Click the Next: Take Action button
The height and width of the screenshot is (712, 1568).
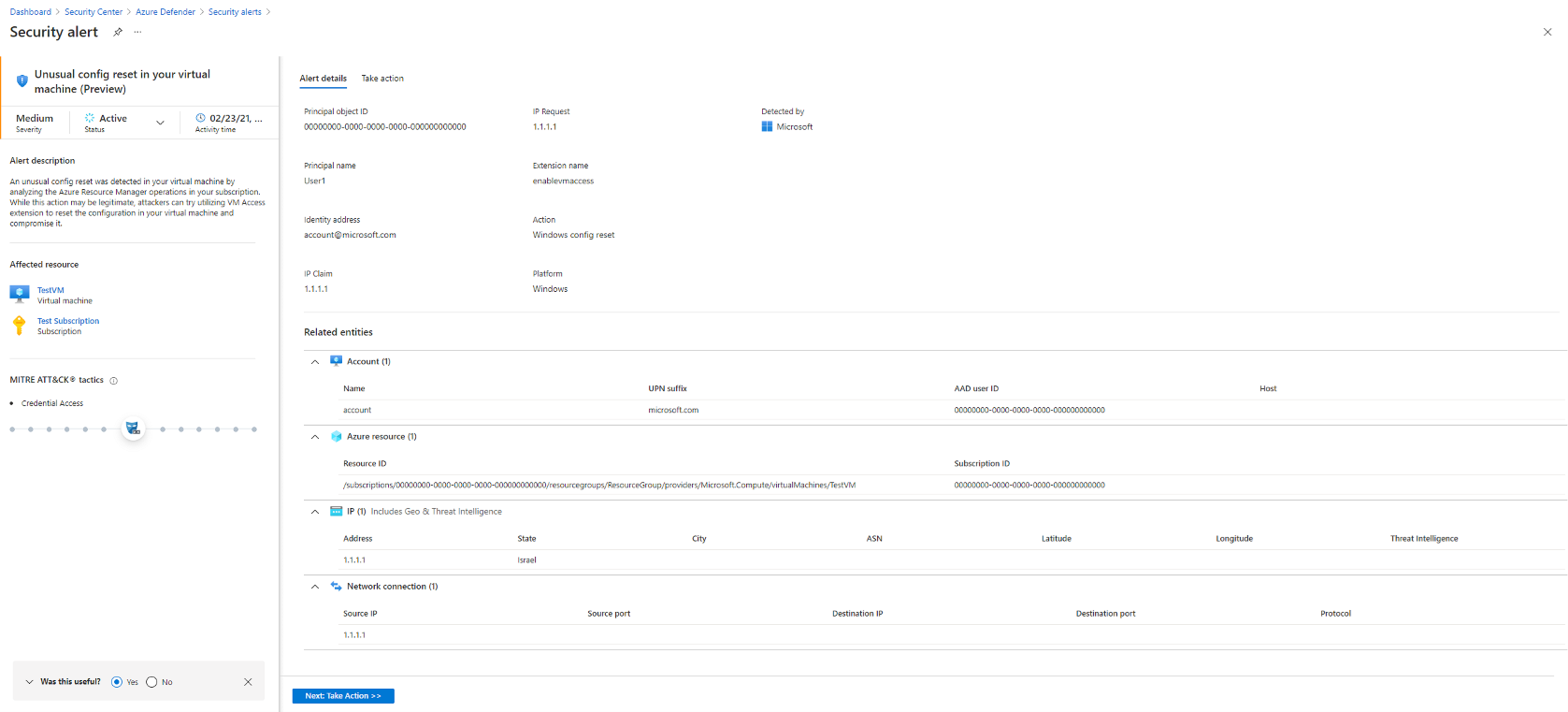click(343, 696)
